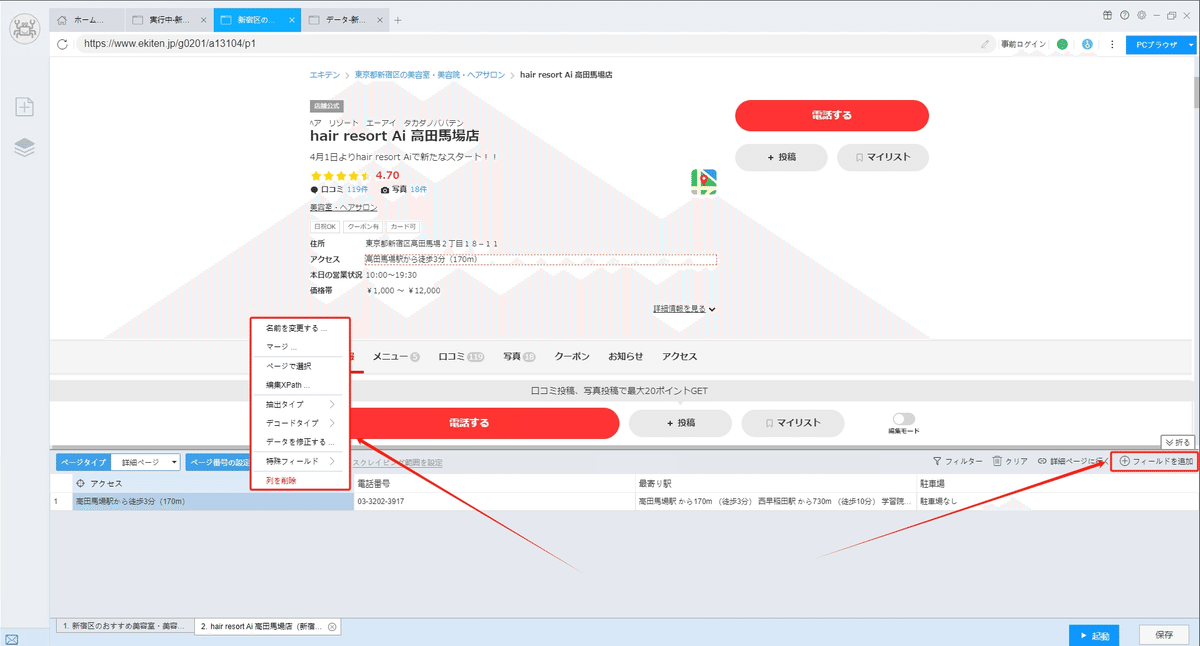The width and height of the screenshot is (1200, 646).
Task: Select 列を削除 in context menu
Action: [281, 481]
